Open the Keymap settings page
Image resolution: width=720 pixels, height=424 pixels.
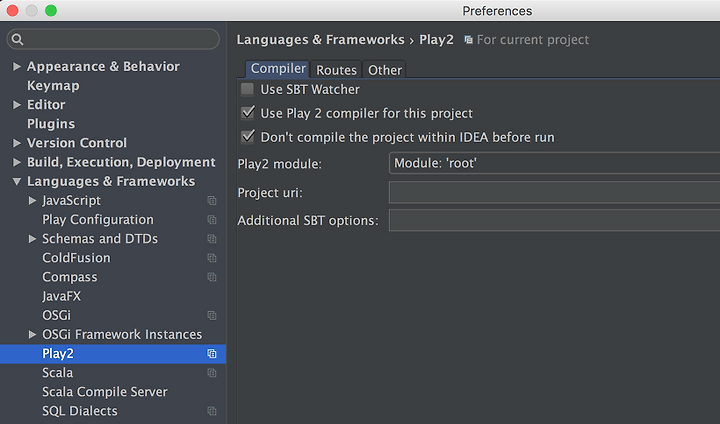tap(53, 86)
